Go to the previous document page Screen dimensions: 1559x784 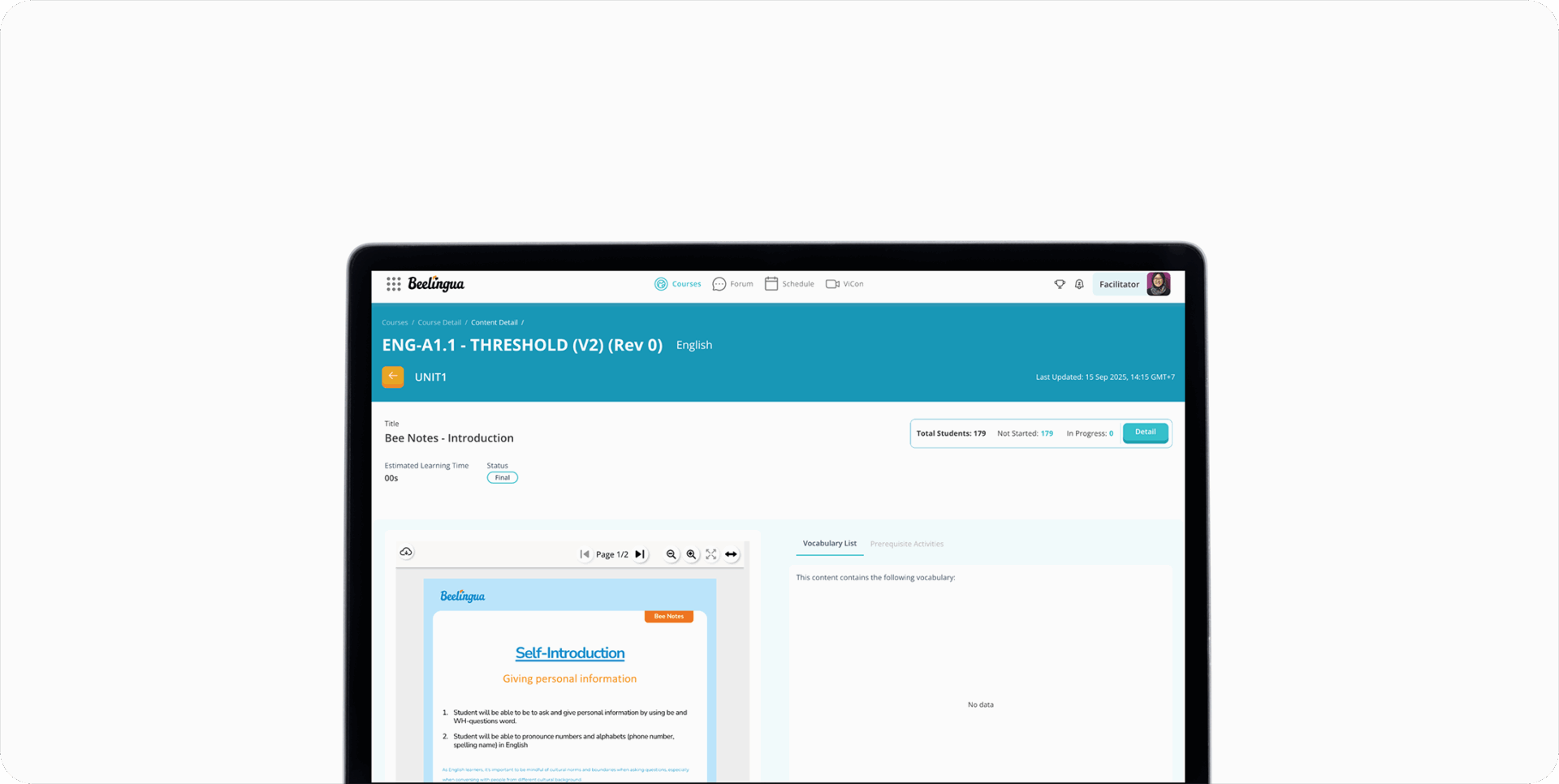tap(585, 554)
